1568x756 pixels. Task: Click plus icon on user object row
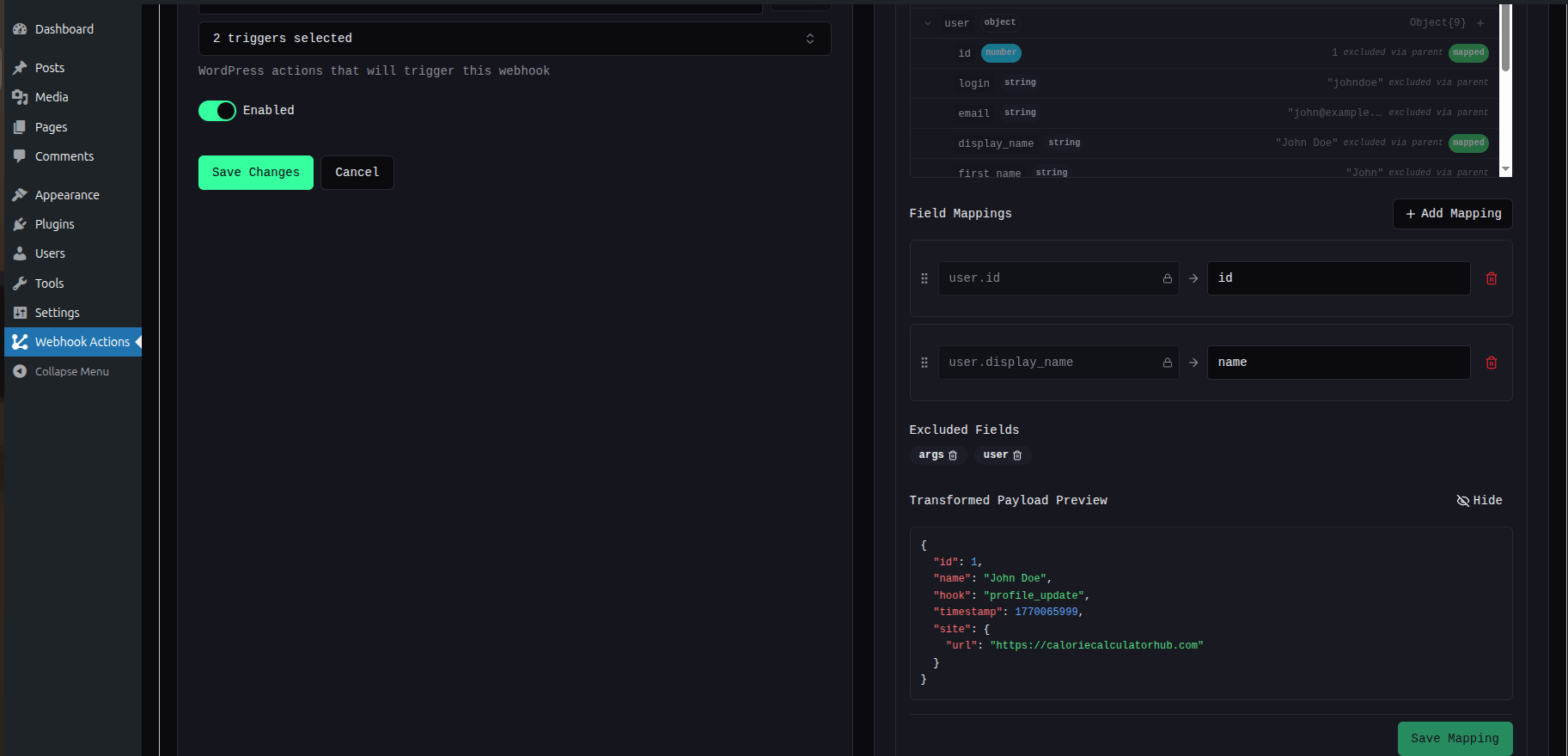point(1480,23)
